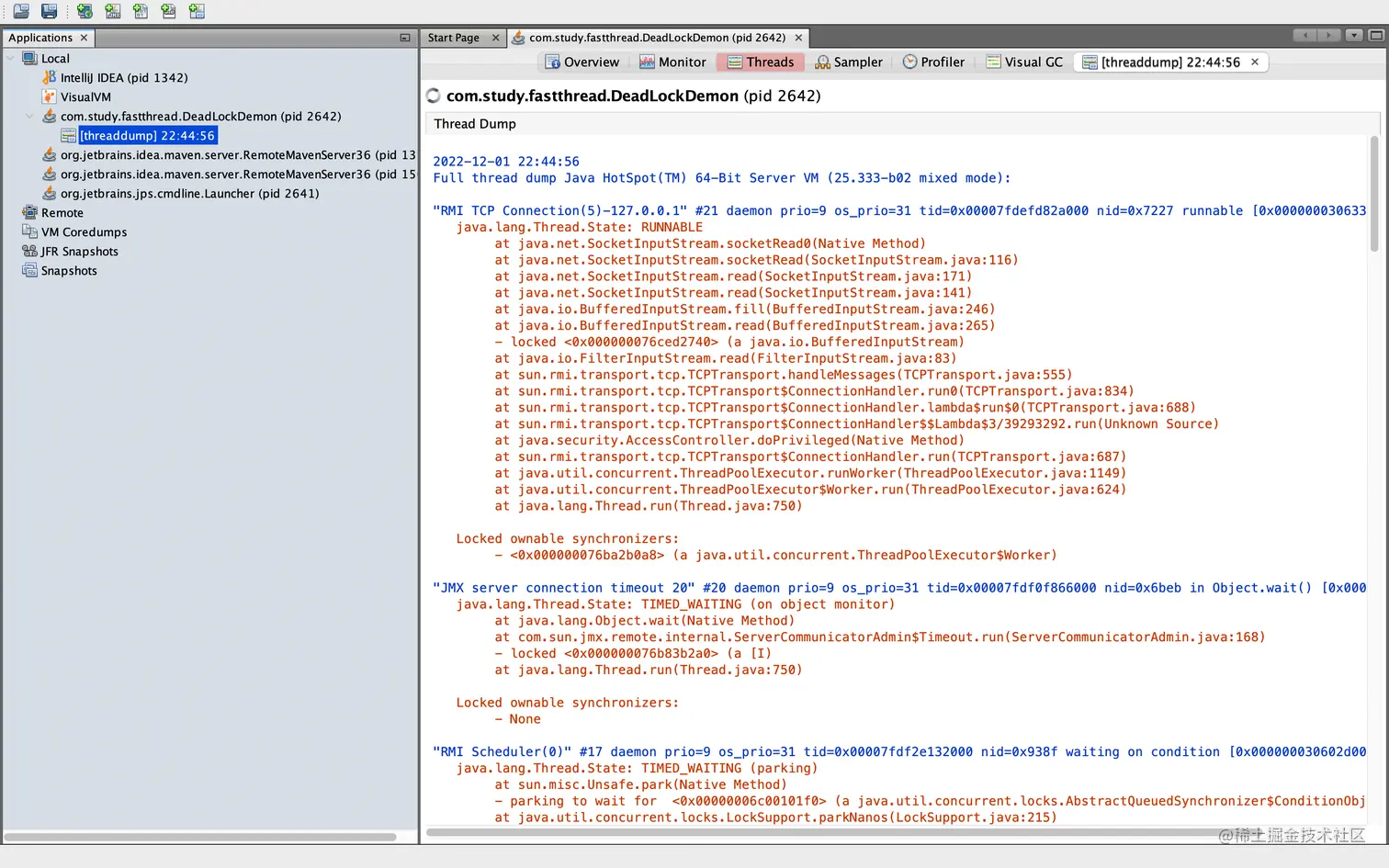Click the Save Snapshot floppy toolbar icon
1389x868 pixels.
coord(50,11)
